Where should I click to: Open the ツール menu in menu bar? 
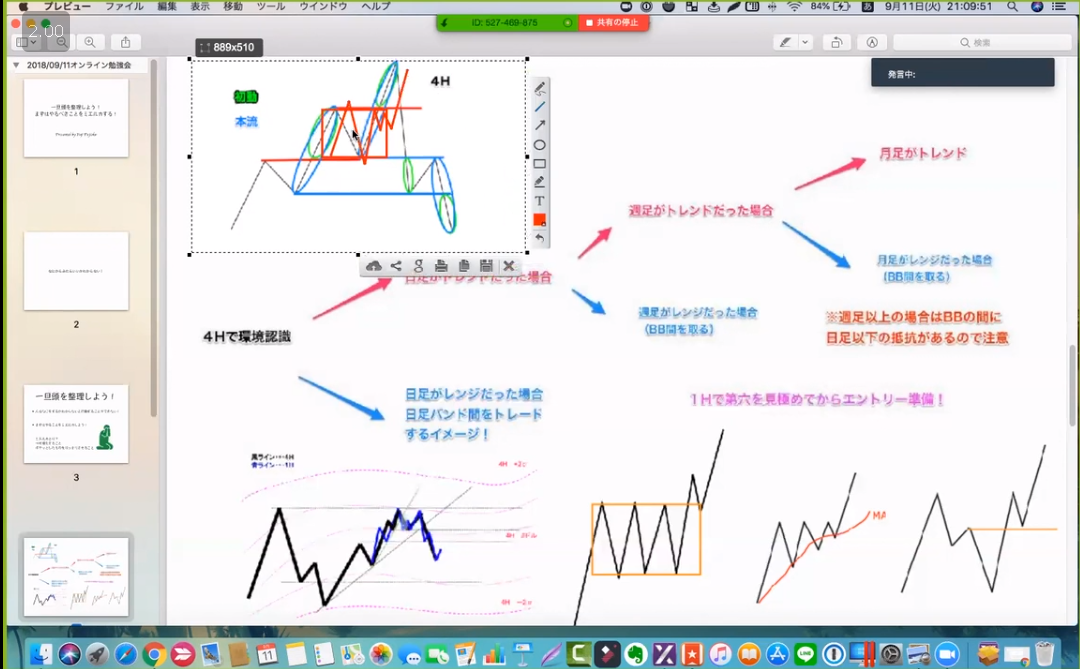[270, 6]
